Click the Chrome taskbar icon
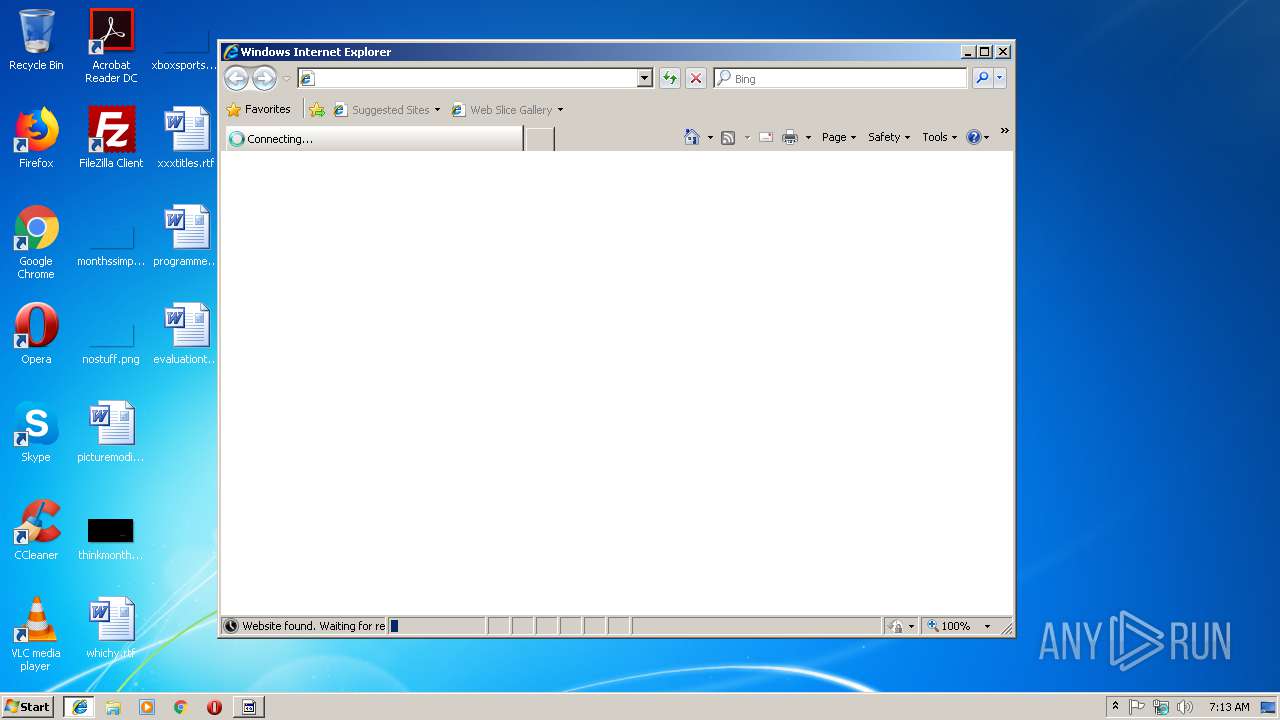The height and width of the screenshot is (720, 1280). 181,707
